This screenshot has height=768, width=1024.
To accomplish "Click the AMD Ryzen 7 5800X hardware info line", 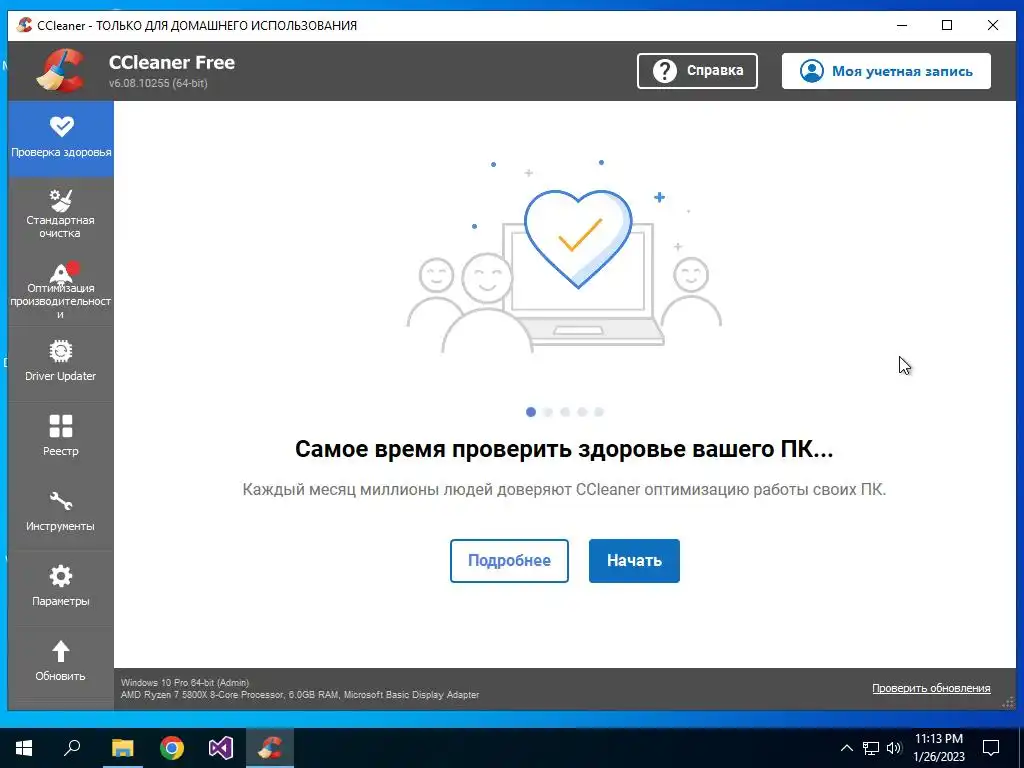I will (x=300, y=695).
